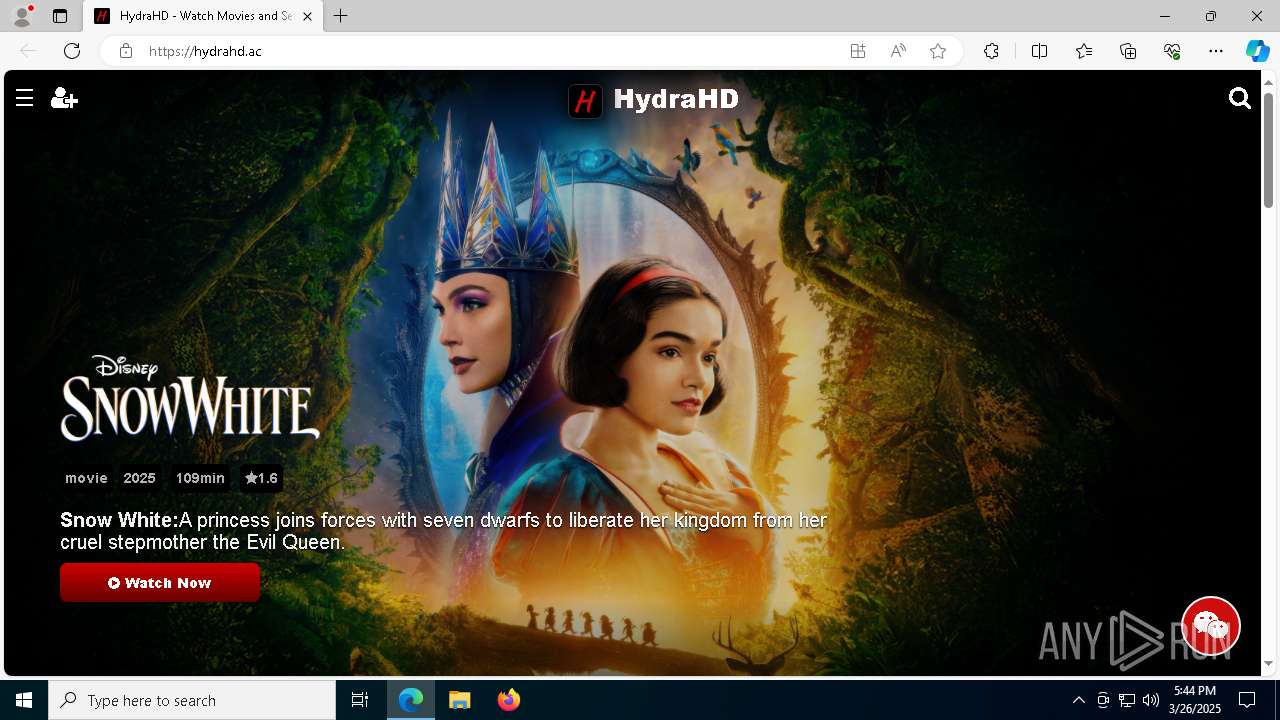Select the HydraHD browser tab
The height and width of the screenshot is (720, 1280).
coord(203,16)
